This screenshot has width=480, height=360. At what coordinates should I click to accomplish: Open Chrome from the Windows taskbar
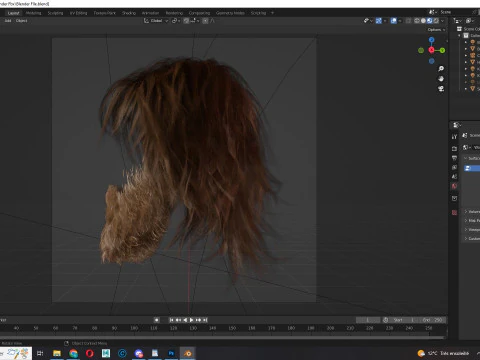click(73, 353)
